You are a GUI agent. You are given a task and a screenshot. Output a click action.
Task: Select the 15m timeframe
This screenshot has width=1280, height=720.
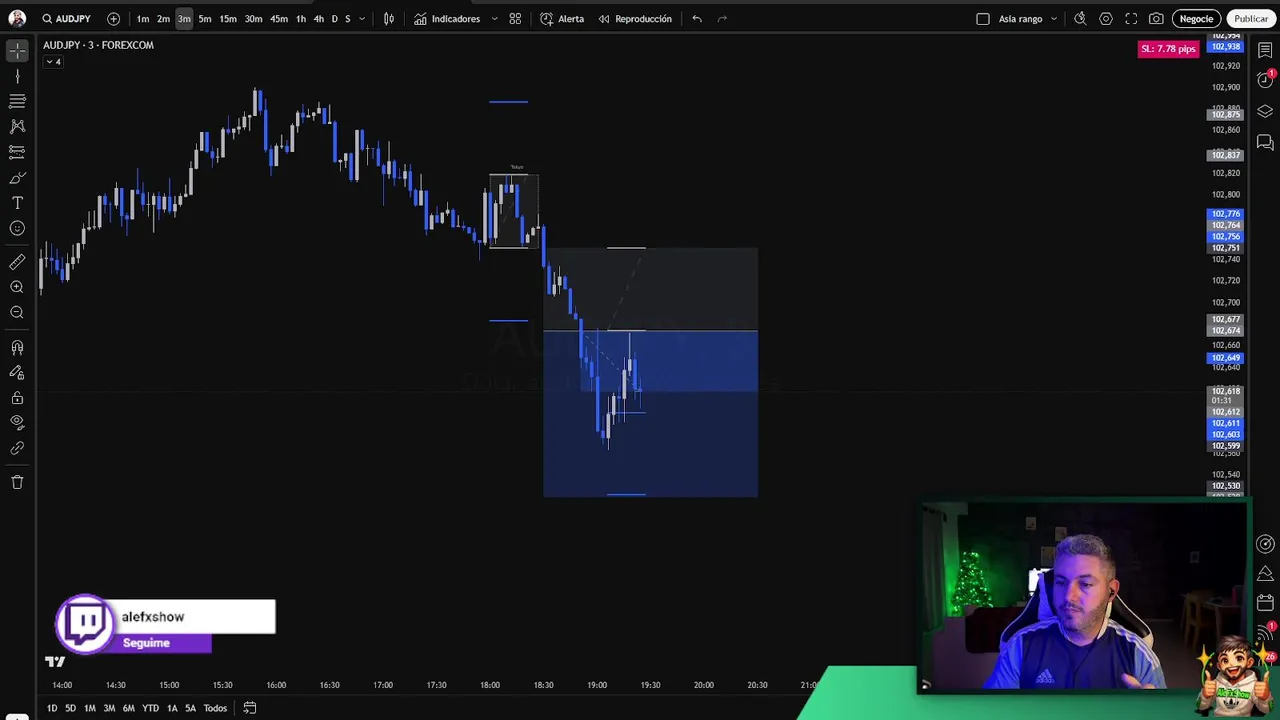(228, 18)
